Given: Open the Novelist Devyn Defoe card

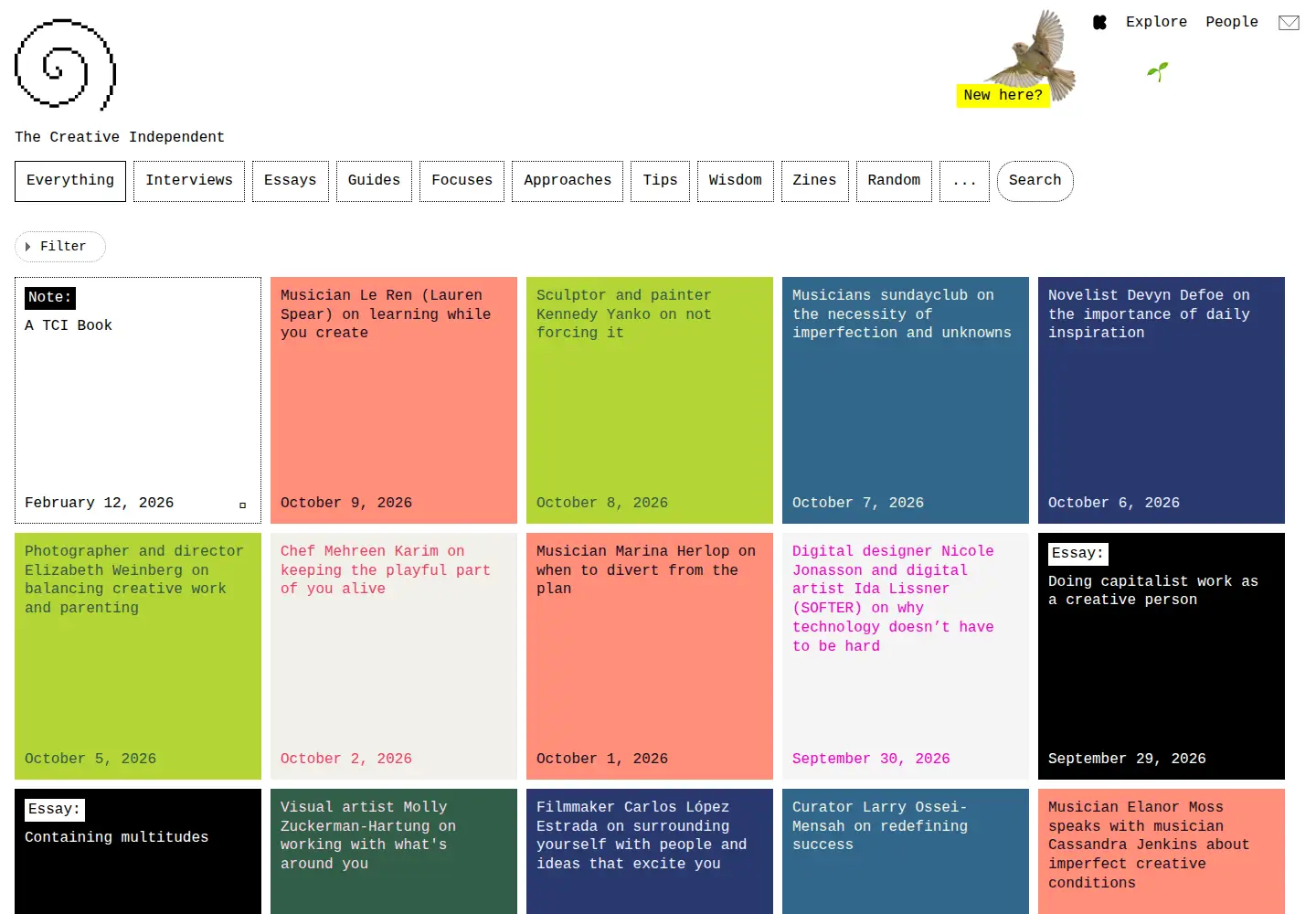Looking at the screenshot, I should [x=1162, y=400].
